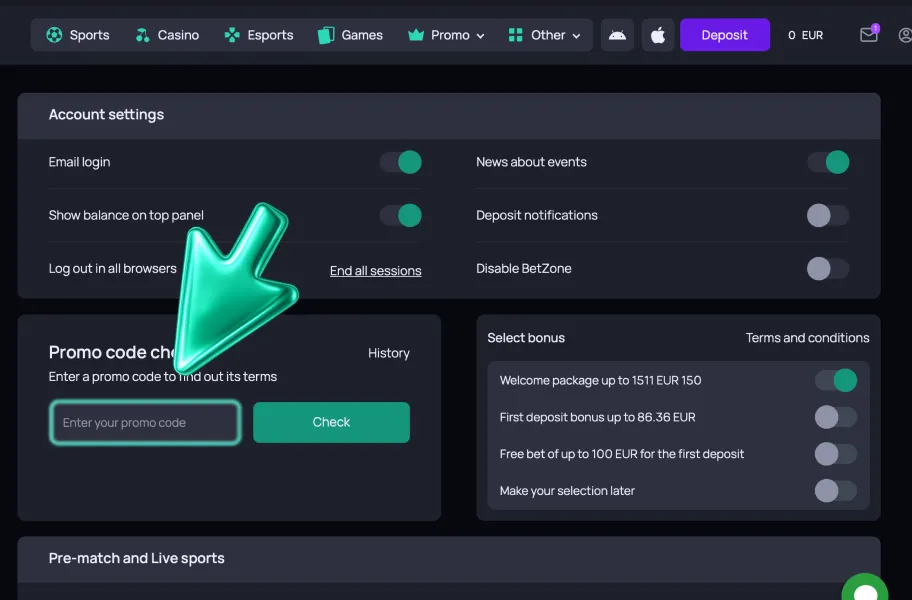Image resolution: width=912 pixels, height=600 pixels.
Task: View your 0 EUR balance details
Action: (804, 35)
